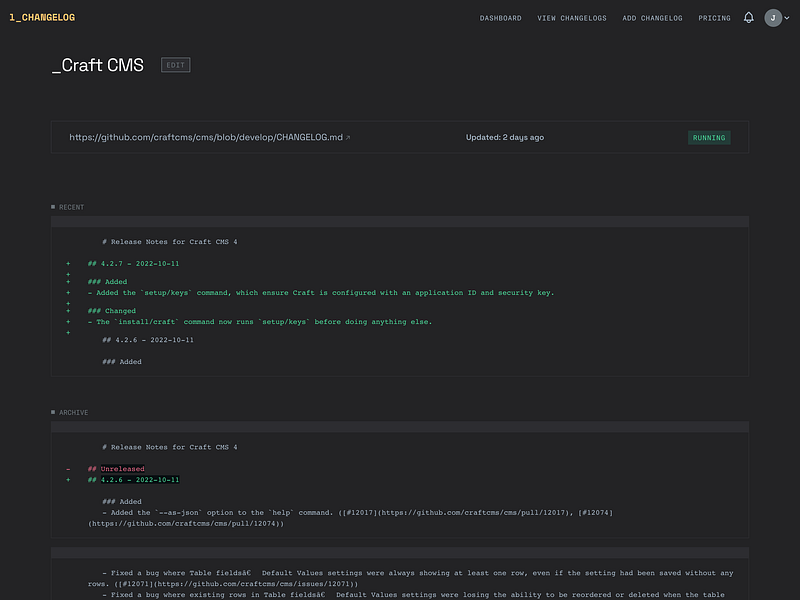Click the Edit button next to Craft CMS
The image size is (800, 600).
point(176,65)
